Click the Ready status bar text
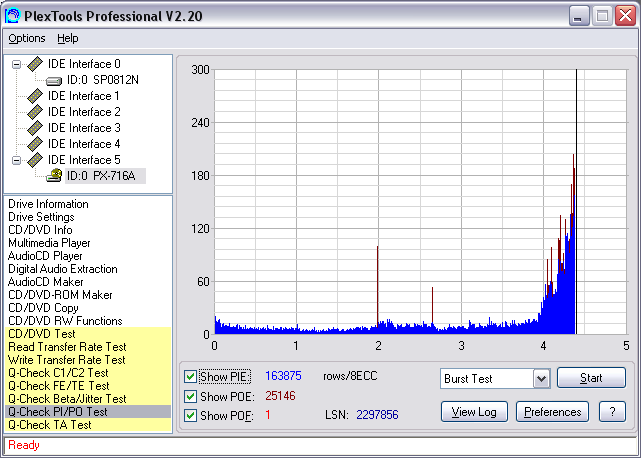The width and height of the screenshot is (641, 458). [24, 445]
